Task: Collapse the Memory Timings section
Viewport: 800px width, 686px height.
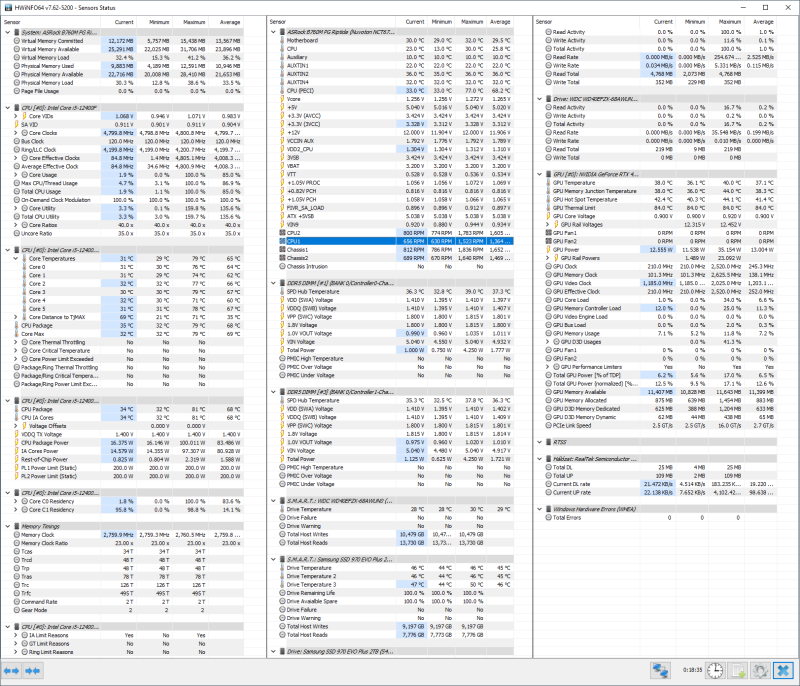Action: (8, 526)
